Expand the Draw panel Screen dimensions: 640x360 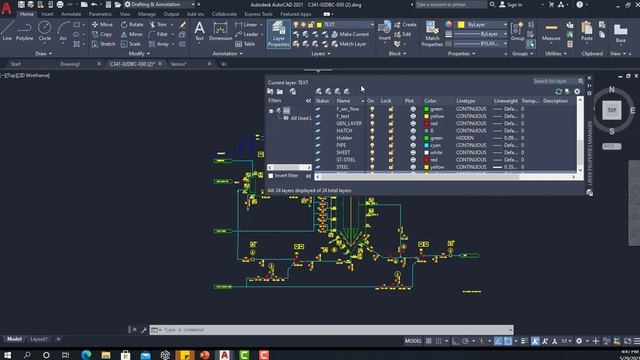click(x=43, y=53)
